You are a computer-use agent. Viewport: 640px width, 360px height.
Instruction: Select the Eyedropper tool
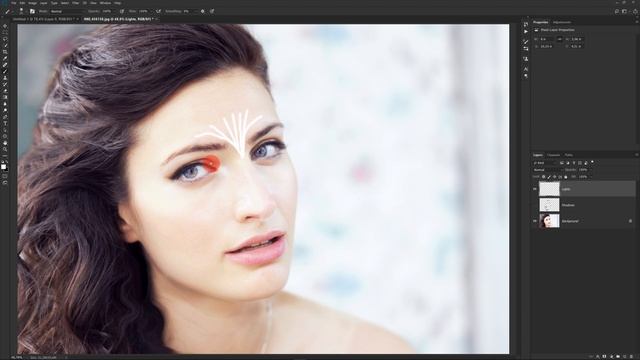5,58
